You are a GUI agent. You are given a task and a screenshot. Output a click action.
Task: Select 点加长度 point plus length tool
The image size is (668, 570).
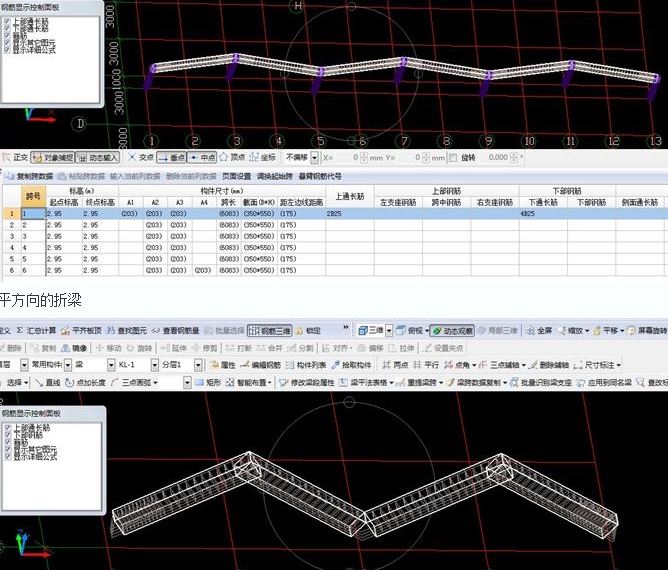click(x=86, y=383)
